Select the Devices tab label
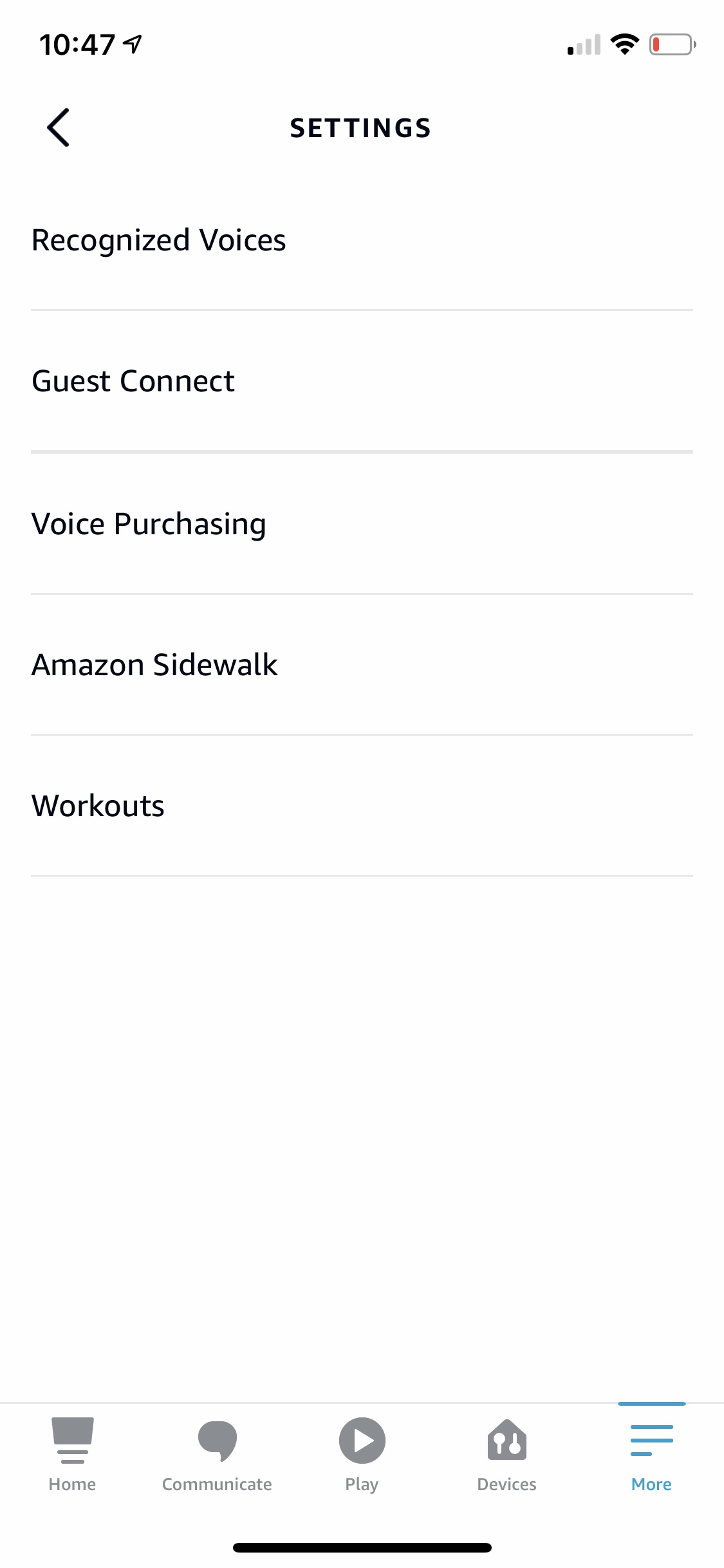 507,1484
